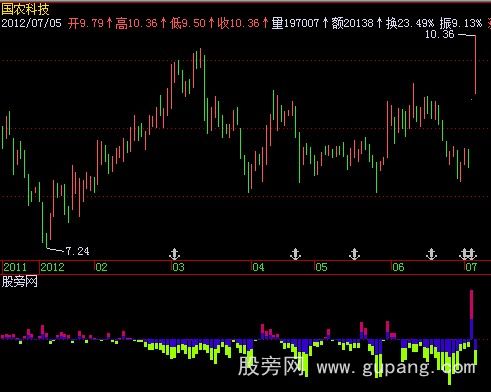Viewport: 491px width, 392px height.
Task: Jump to the 2011 timeline label
Action: point(15,267)
